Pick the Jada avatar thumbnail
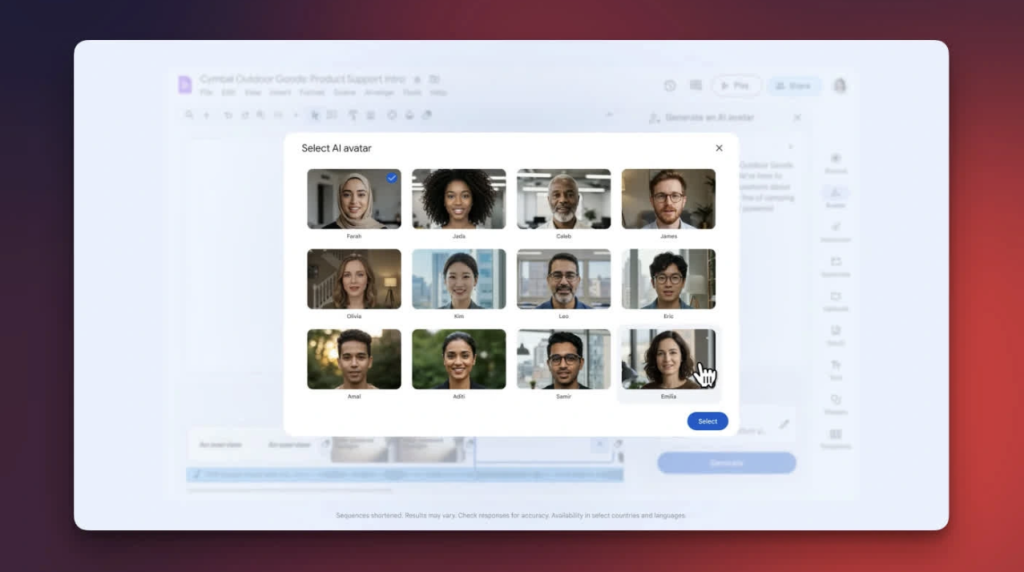This screenshot has width=1024, height=572. 459,199
